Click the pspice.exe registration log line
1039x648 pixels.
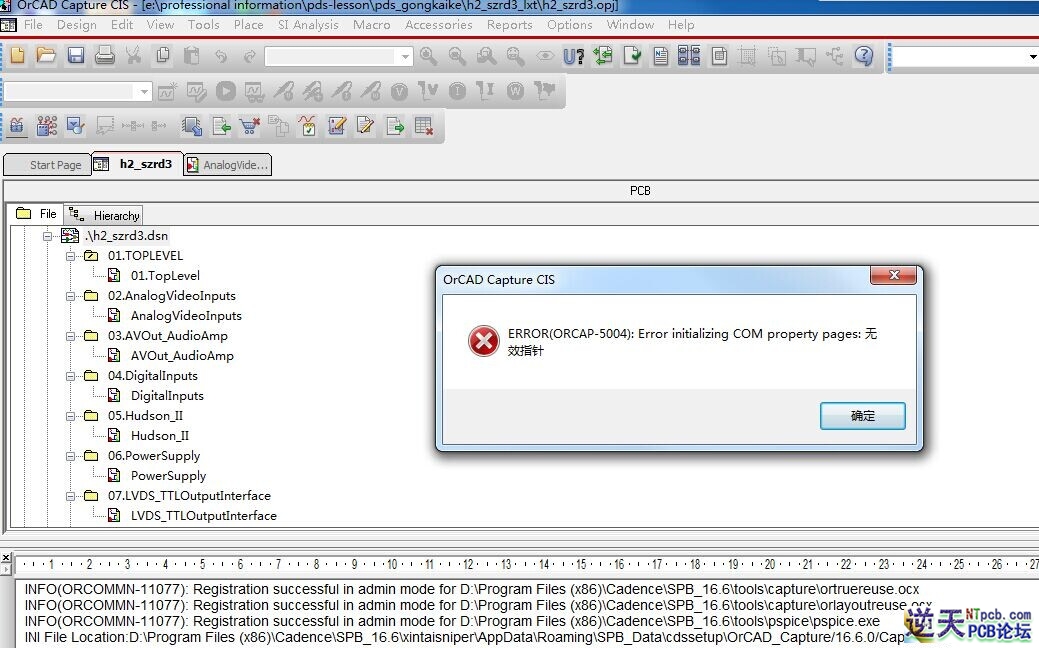[452, 621]
